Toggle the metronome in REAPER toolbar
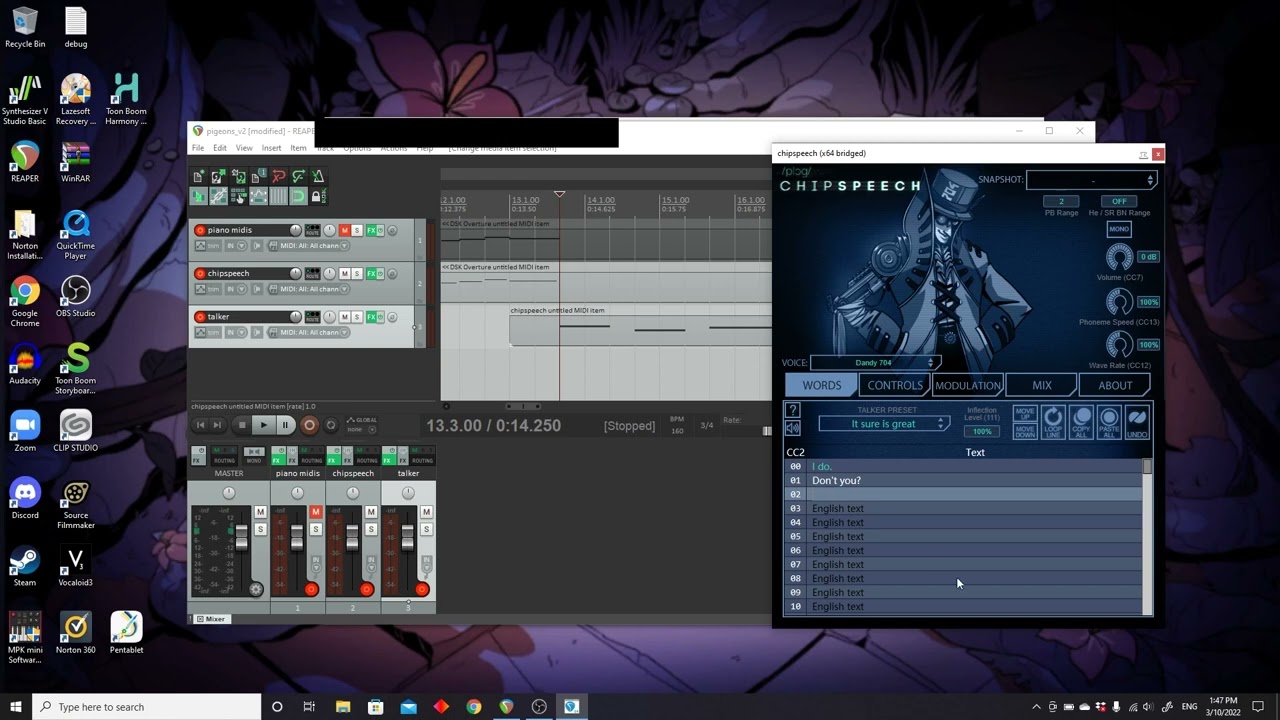Viewport: 1280px width, 720px height. [x=318, y=177]
